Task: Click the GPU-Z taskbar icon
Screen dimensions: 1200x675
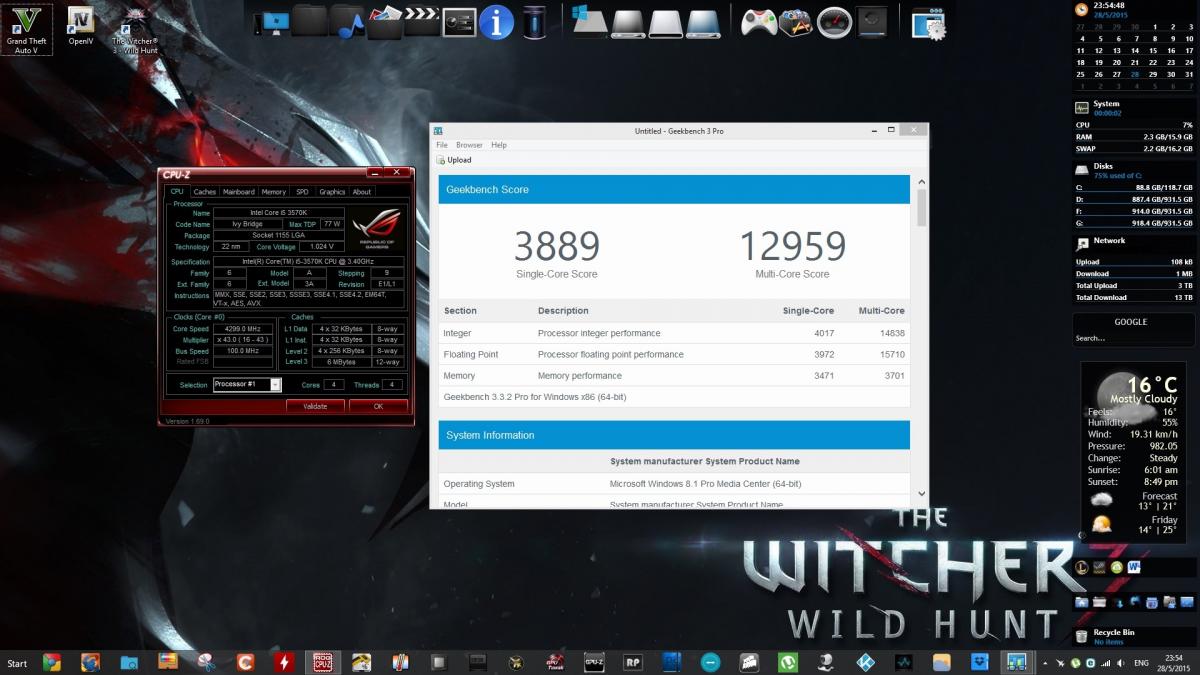Action: click(594, 662)
